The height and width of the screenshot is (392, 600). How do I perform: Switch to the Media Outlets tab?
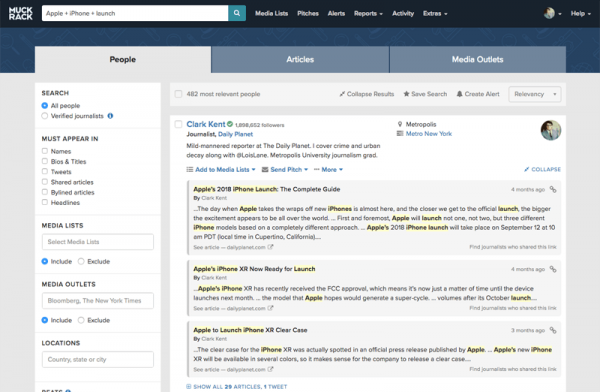coord(478,60)
